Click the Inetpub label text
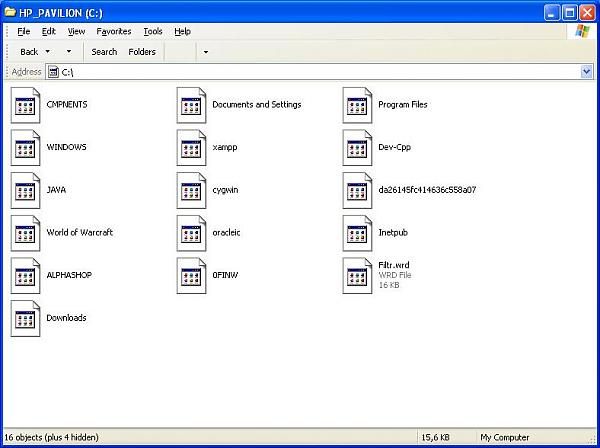The width and height of the screenshot is (600, 448). 393,233
